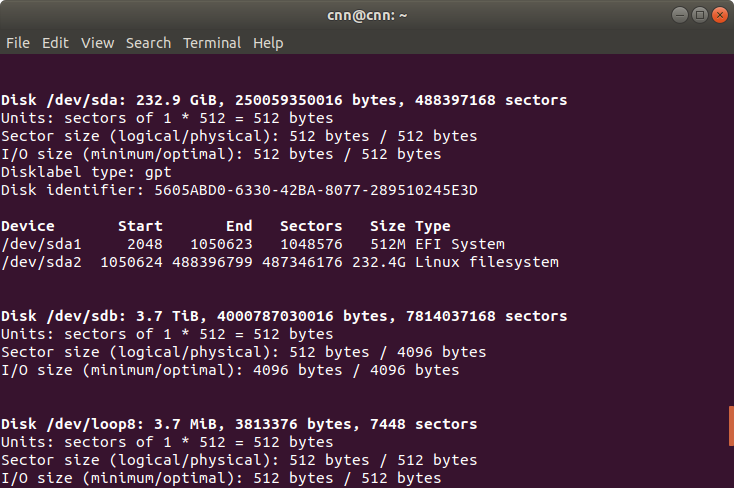Click the orange scrollbar thumb

(x=730, y=425)
